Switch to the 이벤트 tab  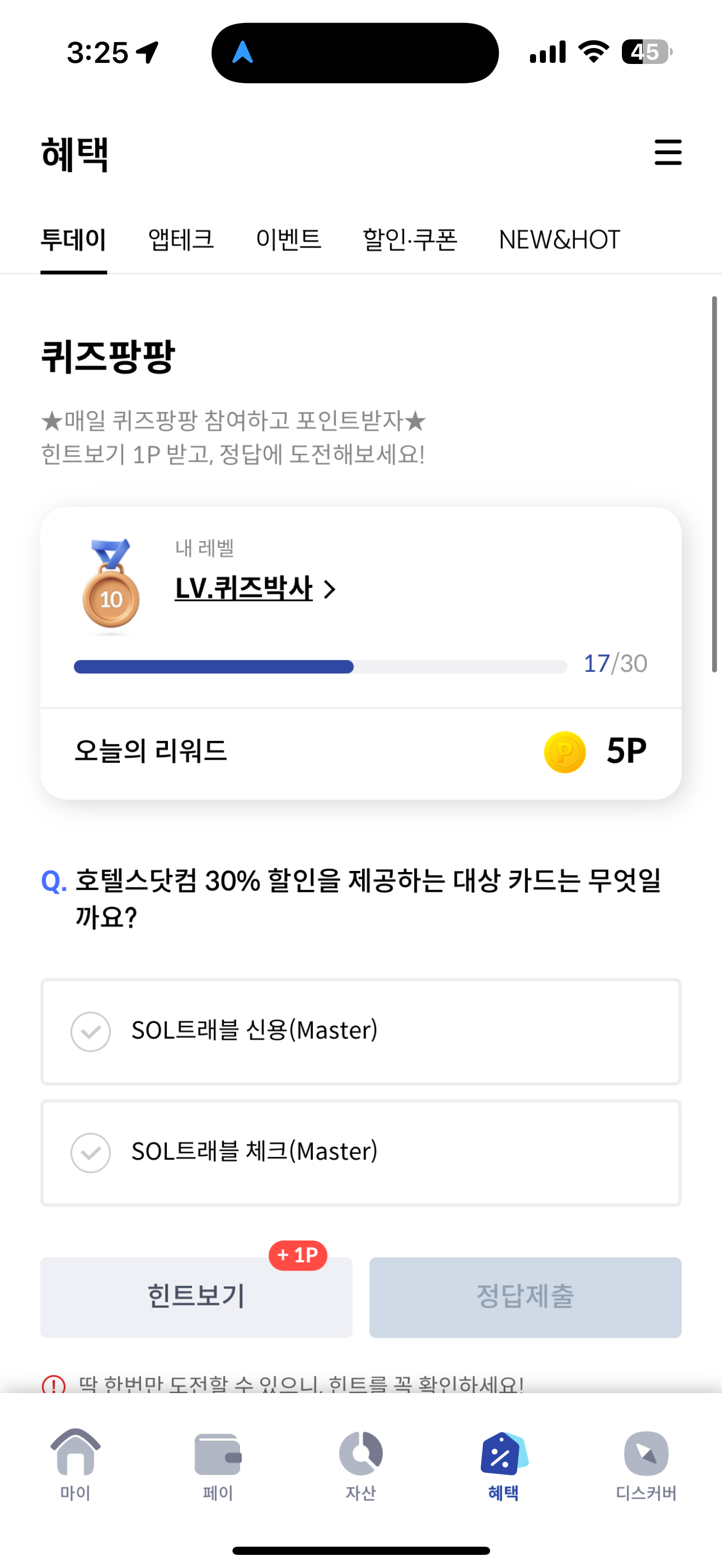tap(288, 239)
